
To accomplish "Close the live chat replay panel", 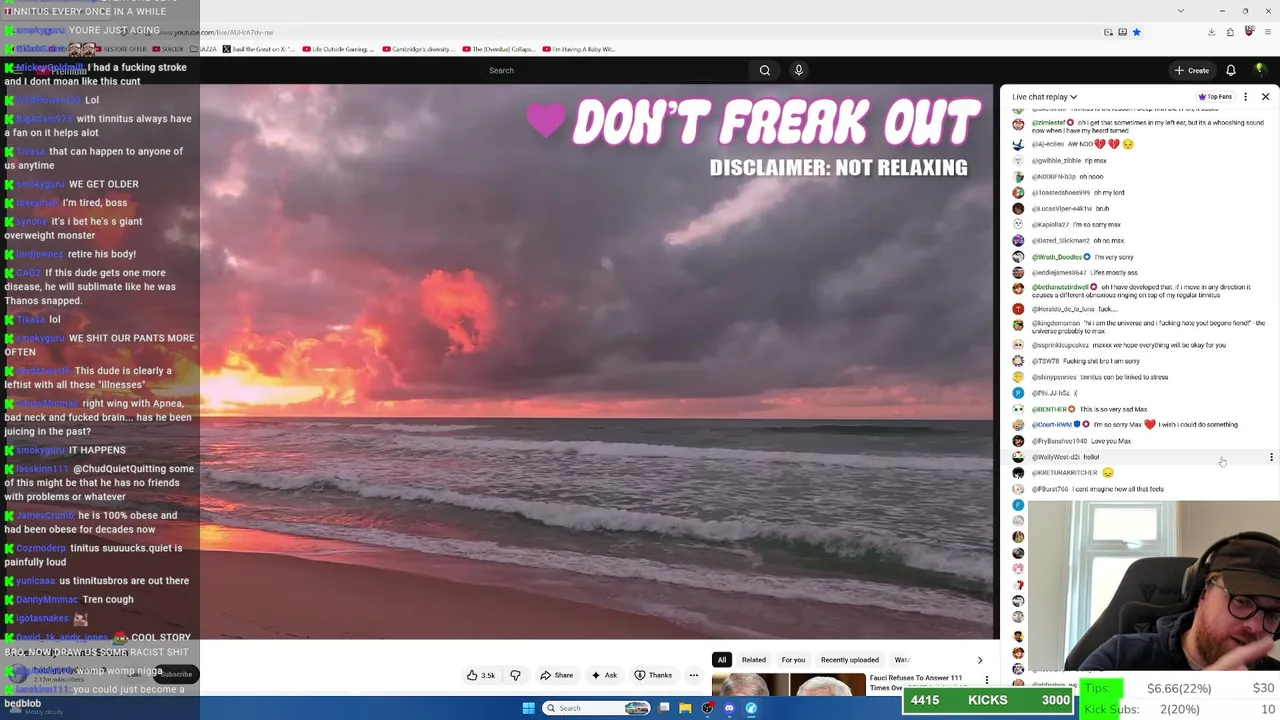I will 1265,97.
